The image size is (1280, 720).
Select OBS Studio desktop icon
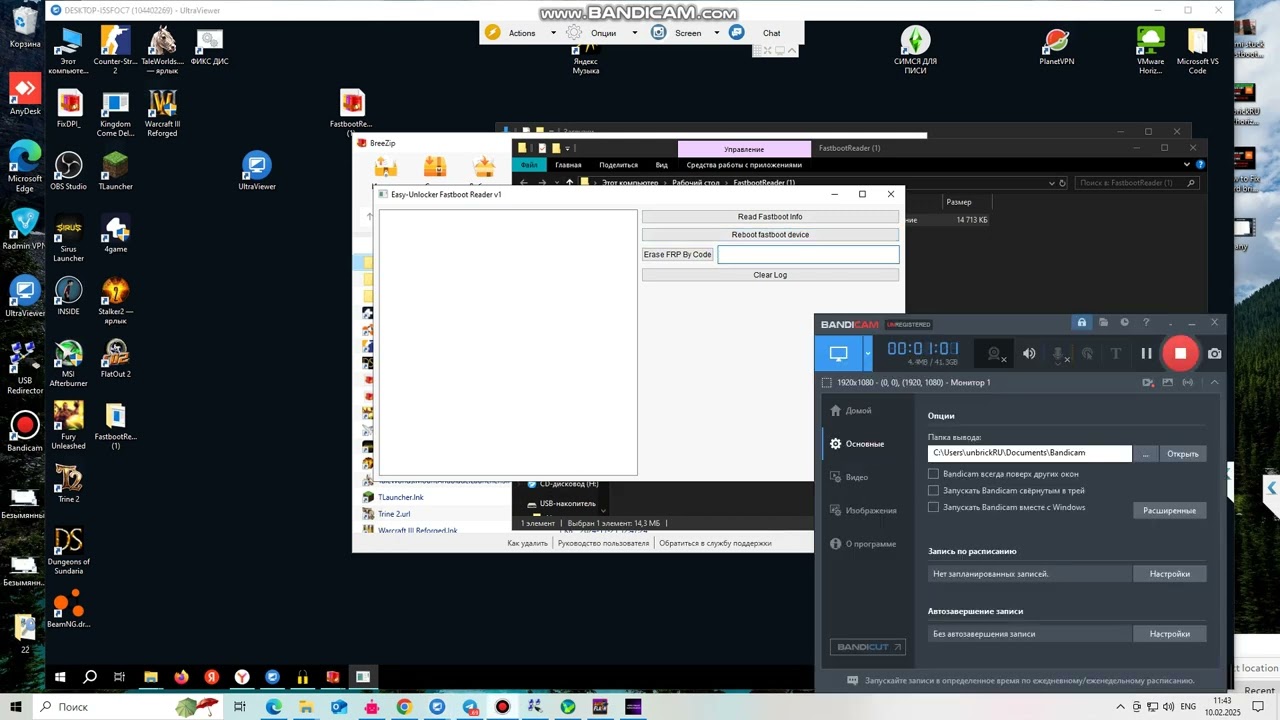68,171
